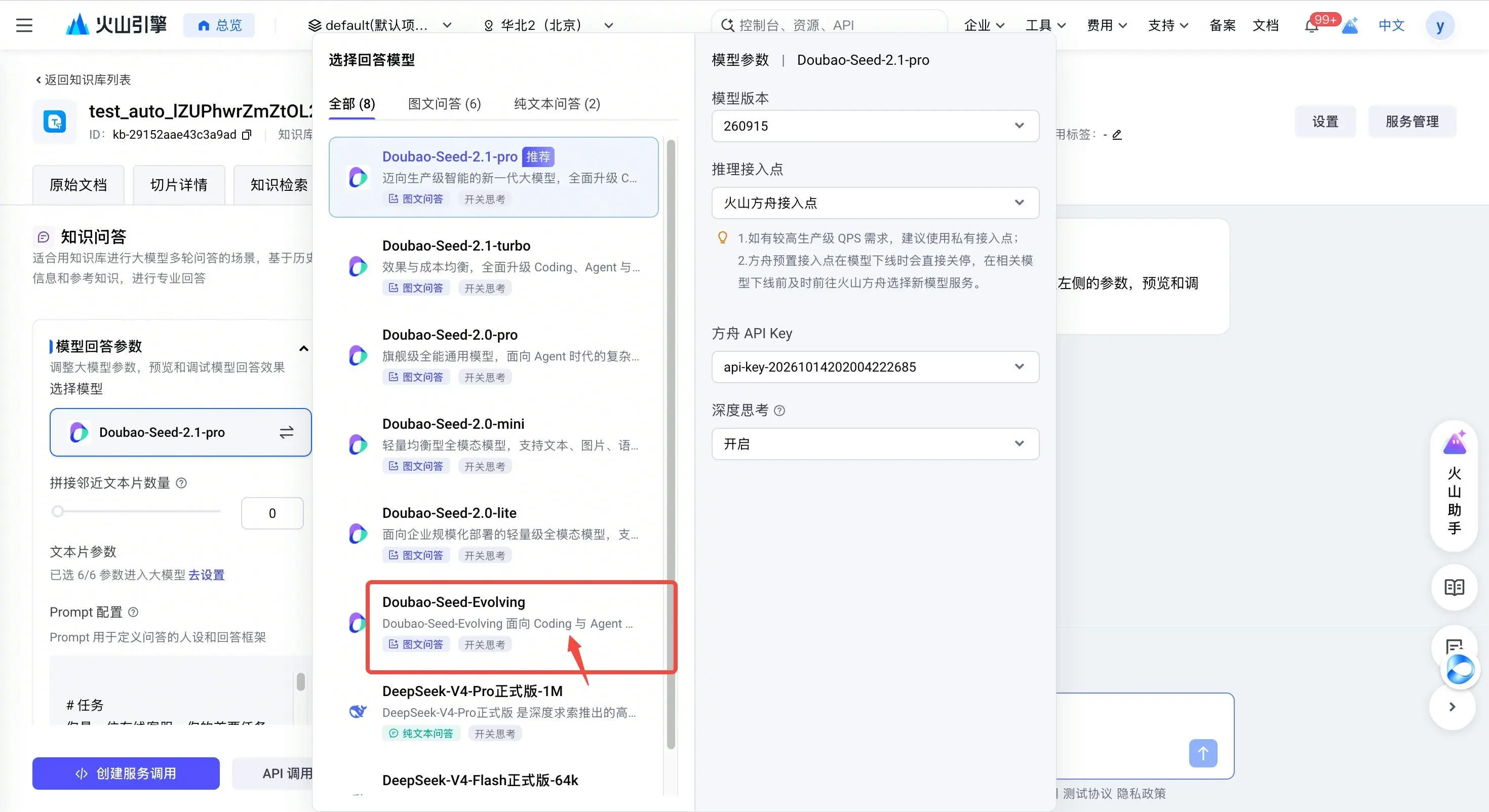1489x812 pixels.
Task: Click the knowledge base app icon
Action: point(55,121)
